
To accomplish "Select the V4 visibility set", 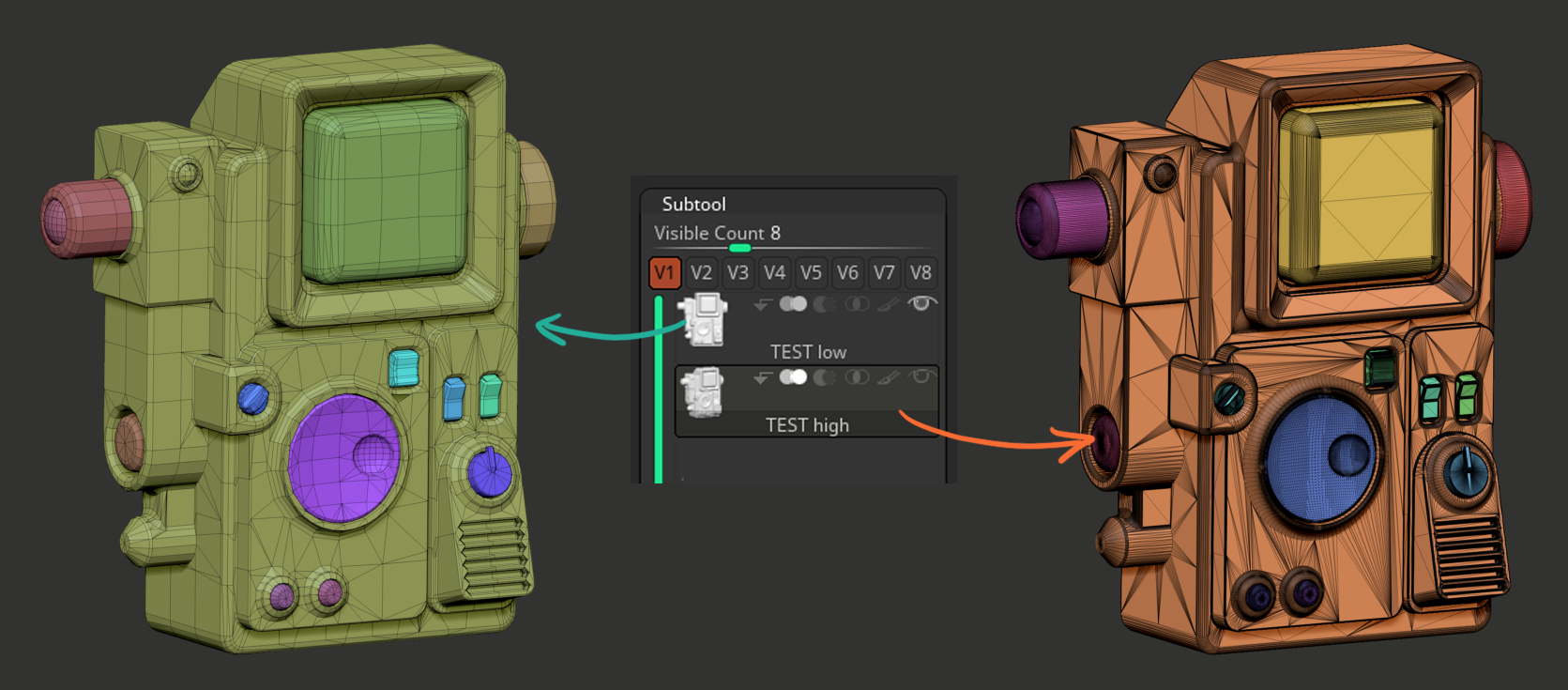I will pyautogui.click(x=774, y=273).
